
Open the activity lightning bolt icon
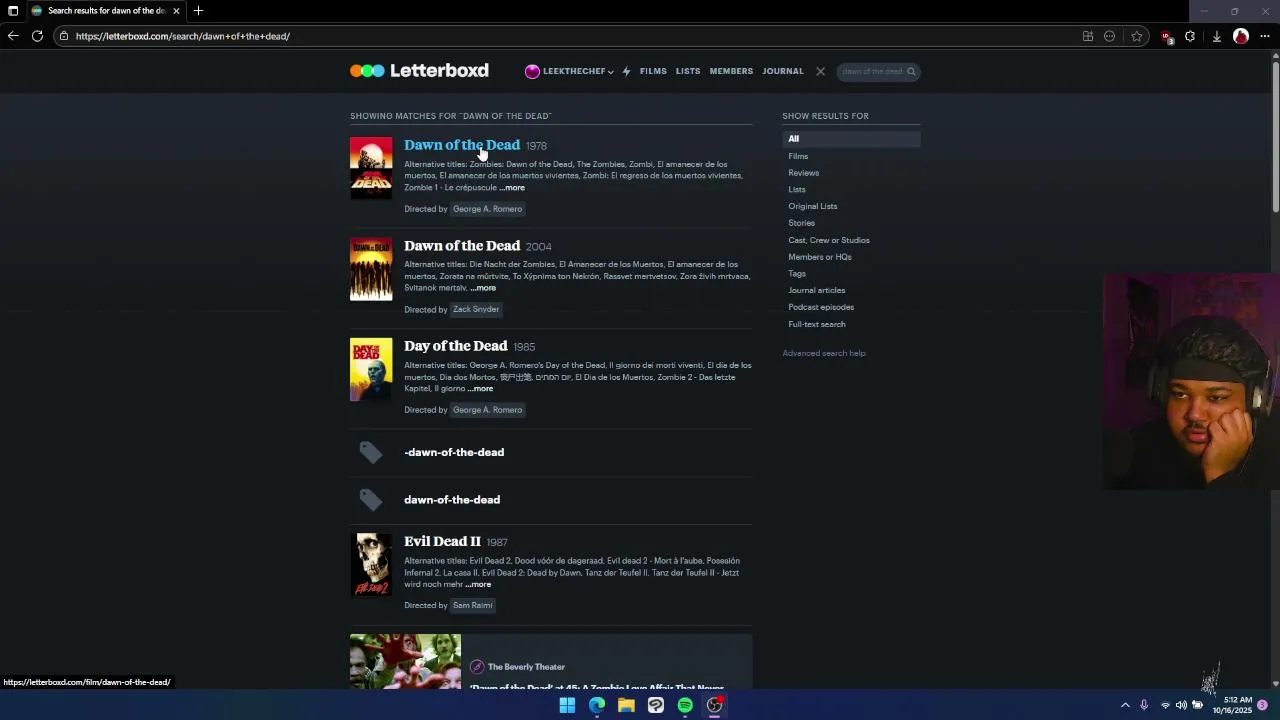(x=626, y=71)
